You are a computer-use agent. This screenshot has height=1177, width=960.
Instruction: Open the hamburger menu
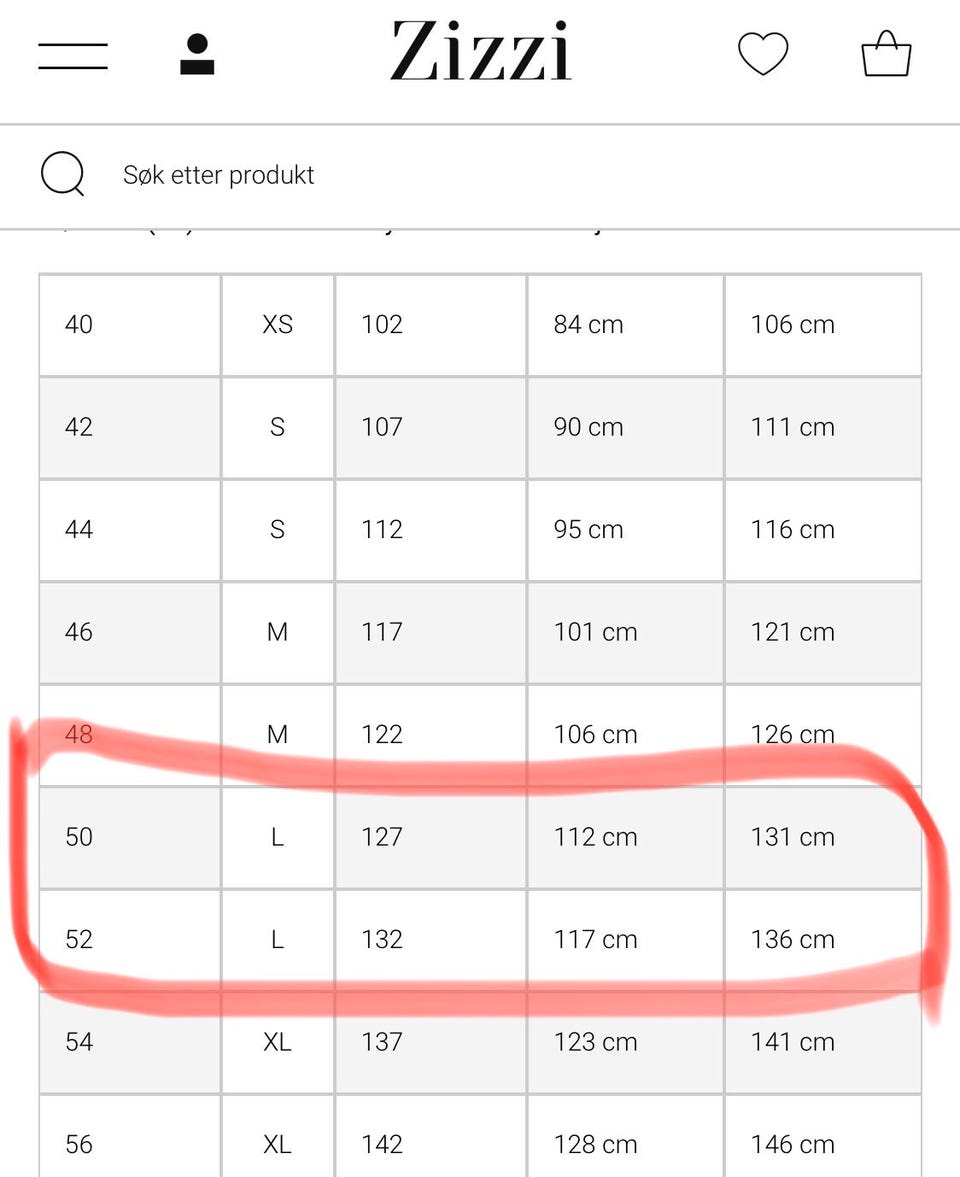point(73,56)
